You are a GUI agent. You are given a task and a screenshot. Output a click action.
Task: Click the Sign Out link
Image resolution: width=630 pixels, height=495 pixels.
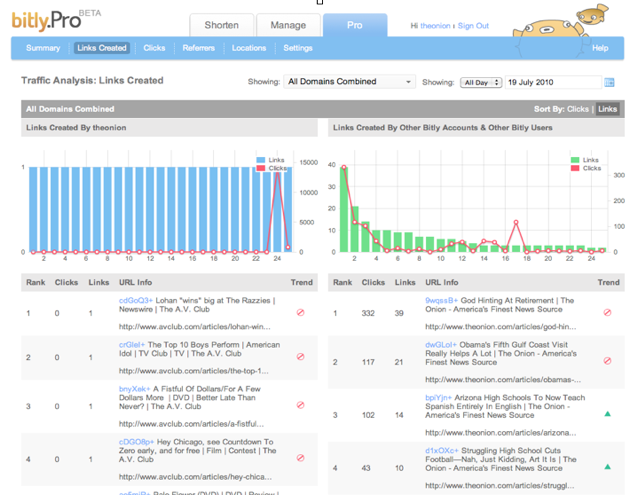coord(473,26)
